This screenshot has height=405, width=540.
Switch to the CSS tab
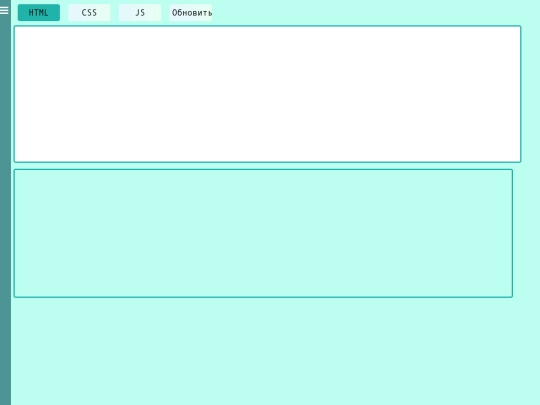[89, 13]
